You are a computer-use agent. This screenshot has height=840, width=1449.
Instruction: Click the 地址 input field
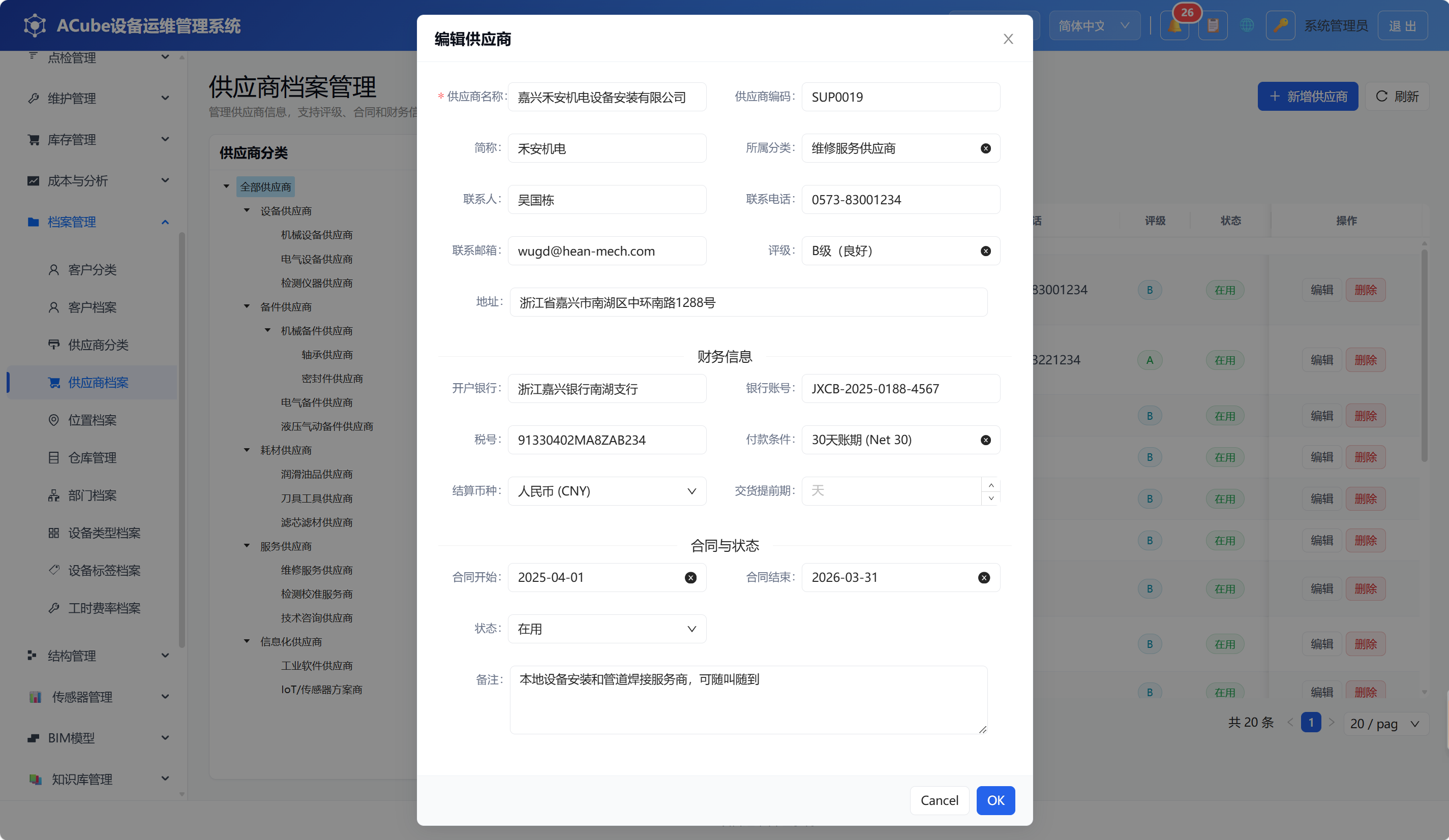[x=748, y=303]
